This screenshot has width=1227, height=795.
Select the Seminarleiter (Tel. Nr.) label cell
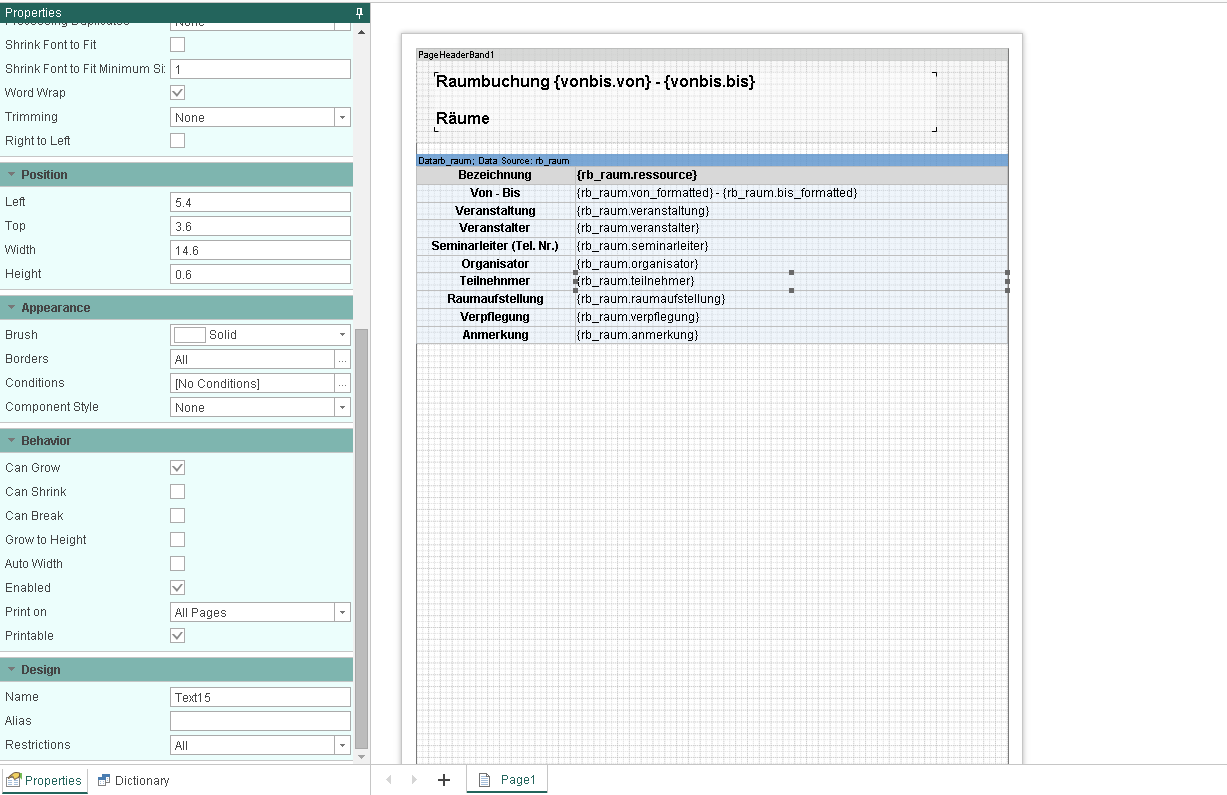[495, 246]
